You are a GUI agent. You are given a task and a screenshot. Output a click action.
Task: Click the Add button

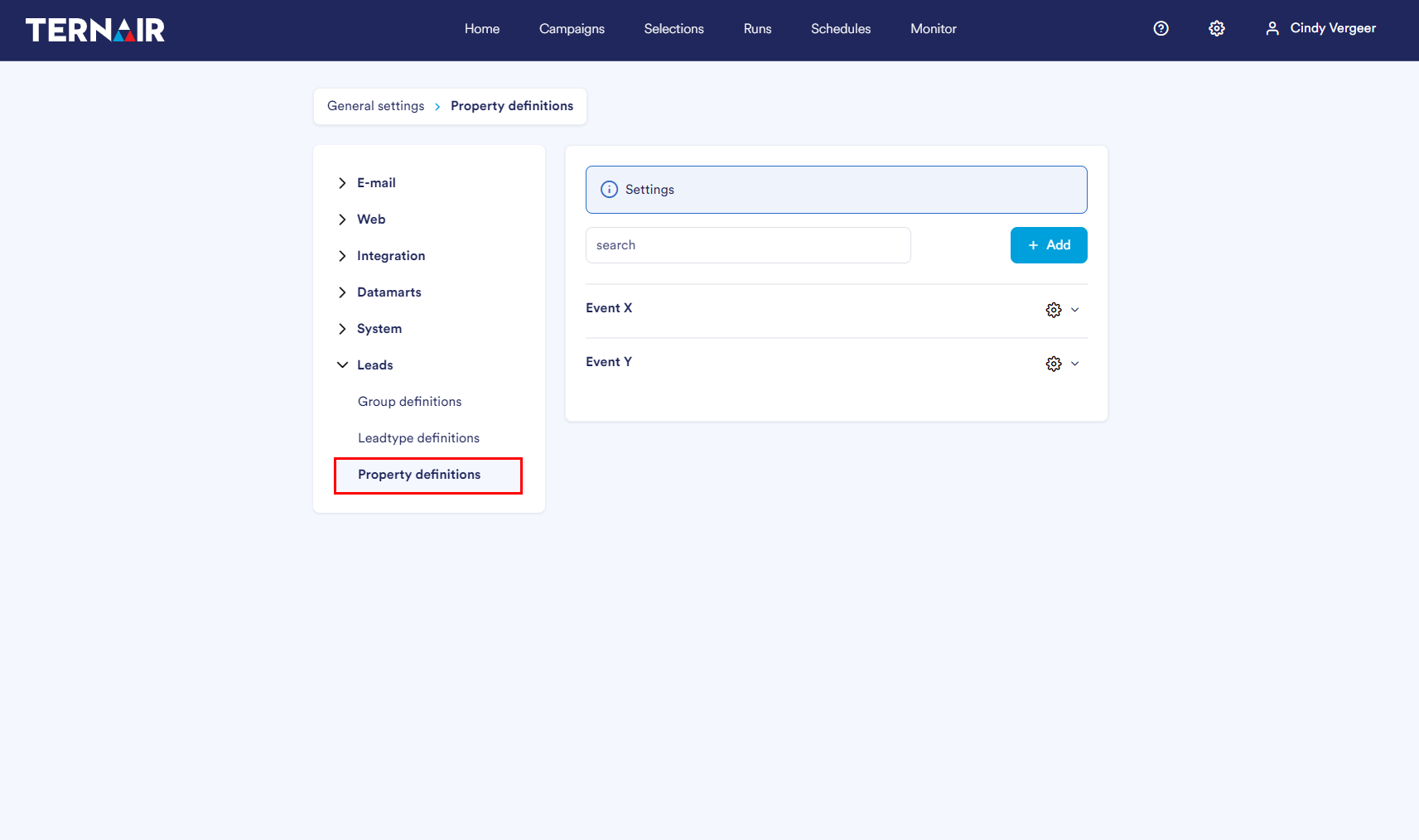1049,245
